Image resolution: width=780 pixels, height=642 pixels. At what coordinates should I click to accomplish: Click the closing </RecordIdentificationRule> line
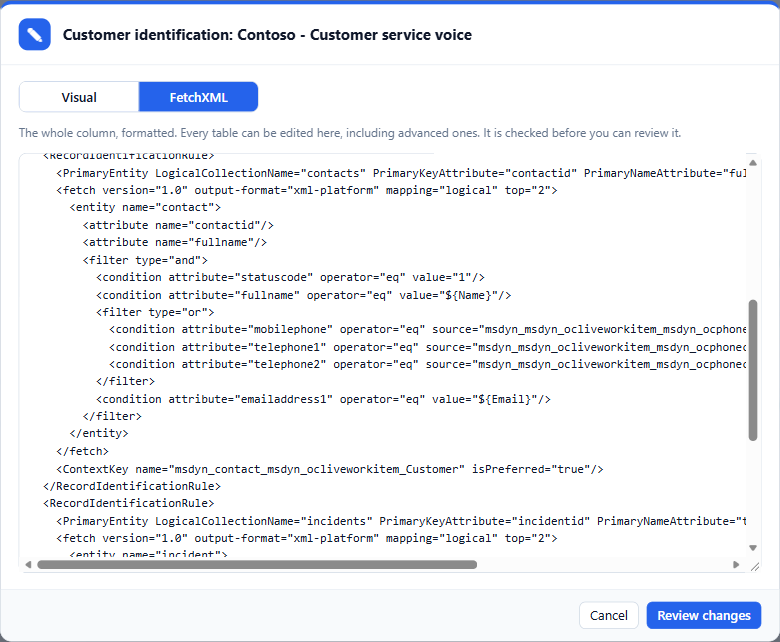132,486
